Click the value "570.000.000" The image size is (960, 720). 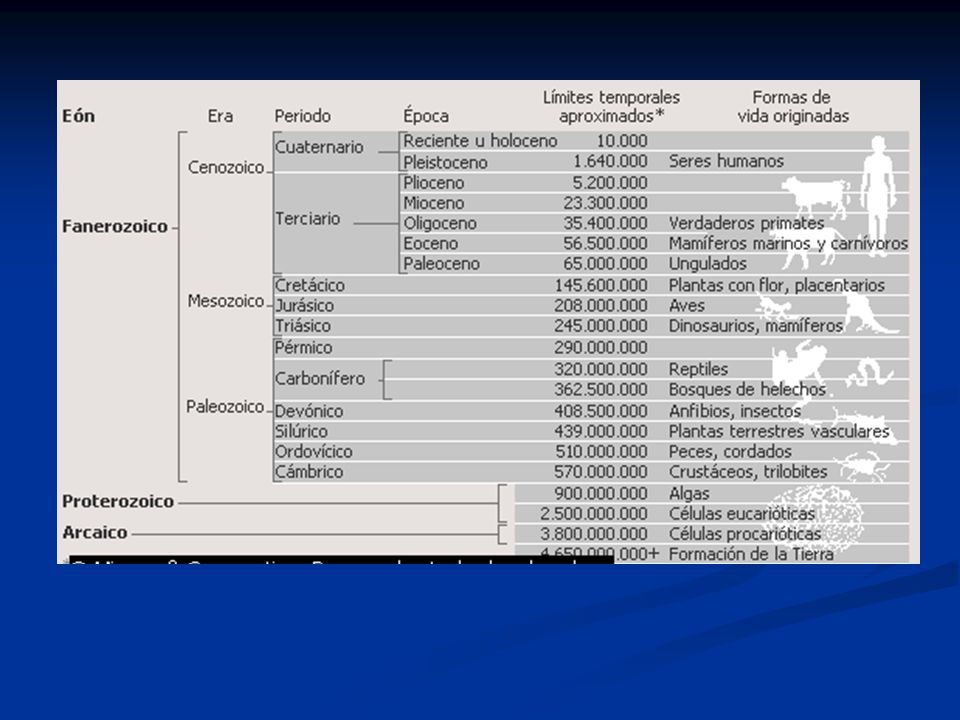(x=601, y=471)
